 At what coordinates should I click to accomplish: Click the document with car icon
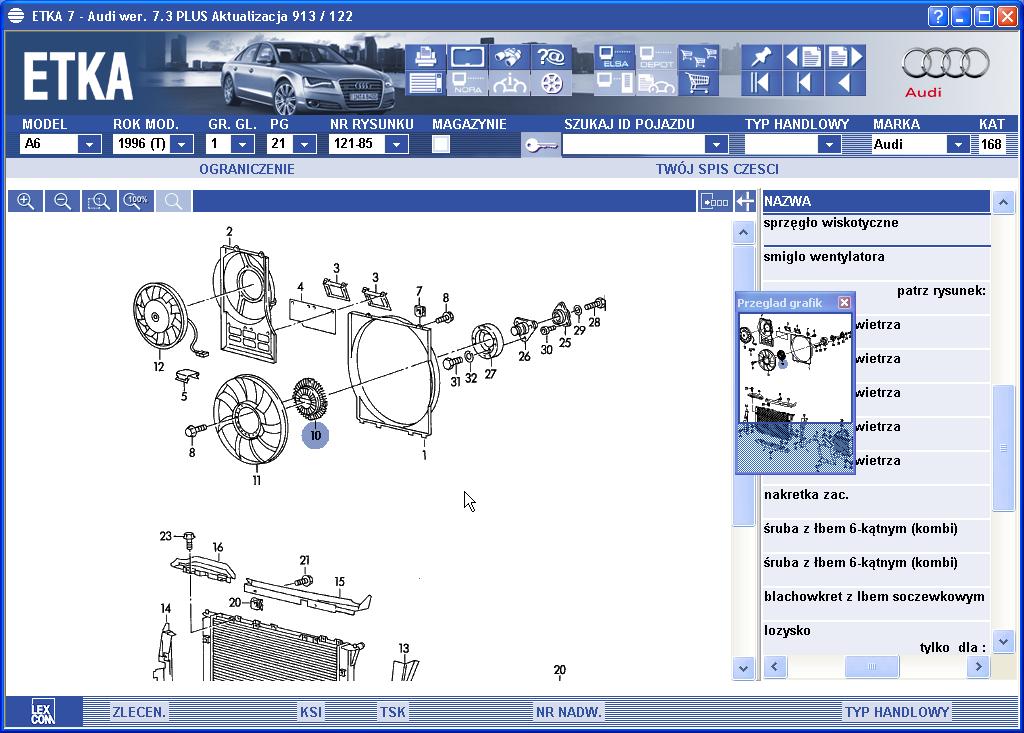coord(656,84)
